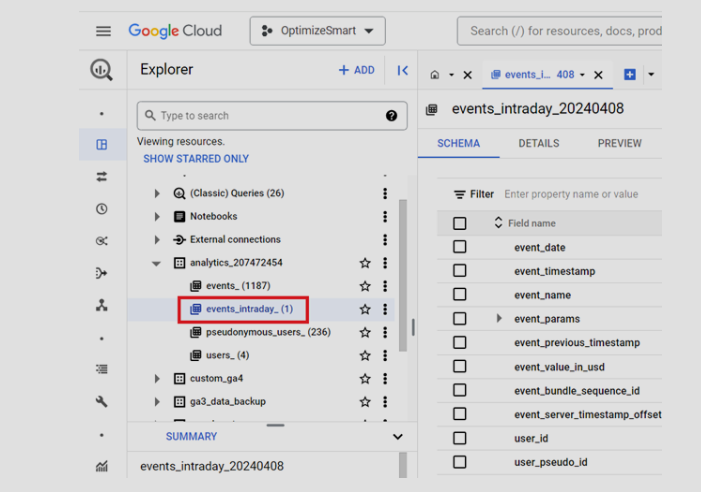Switch to the SCHEMA tab
This screenshot has width=701, height=492.
pos(458,143)
